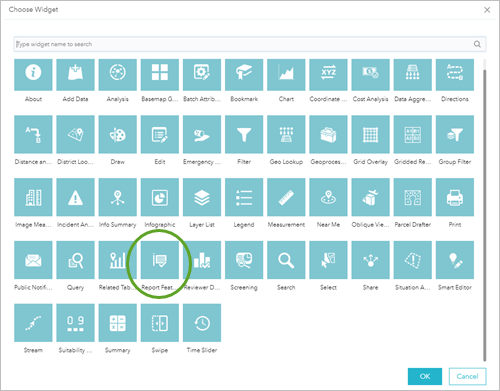Choose the Select widget icon
The image size is (500, 391).
click(x=328, y=260)
